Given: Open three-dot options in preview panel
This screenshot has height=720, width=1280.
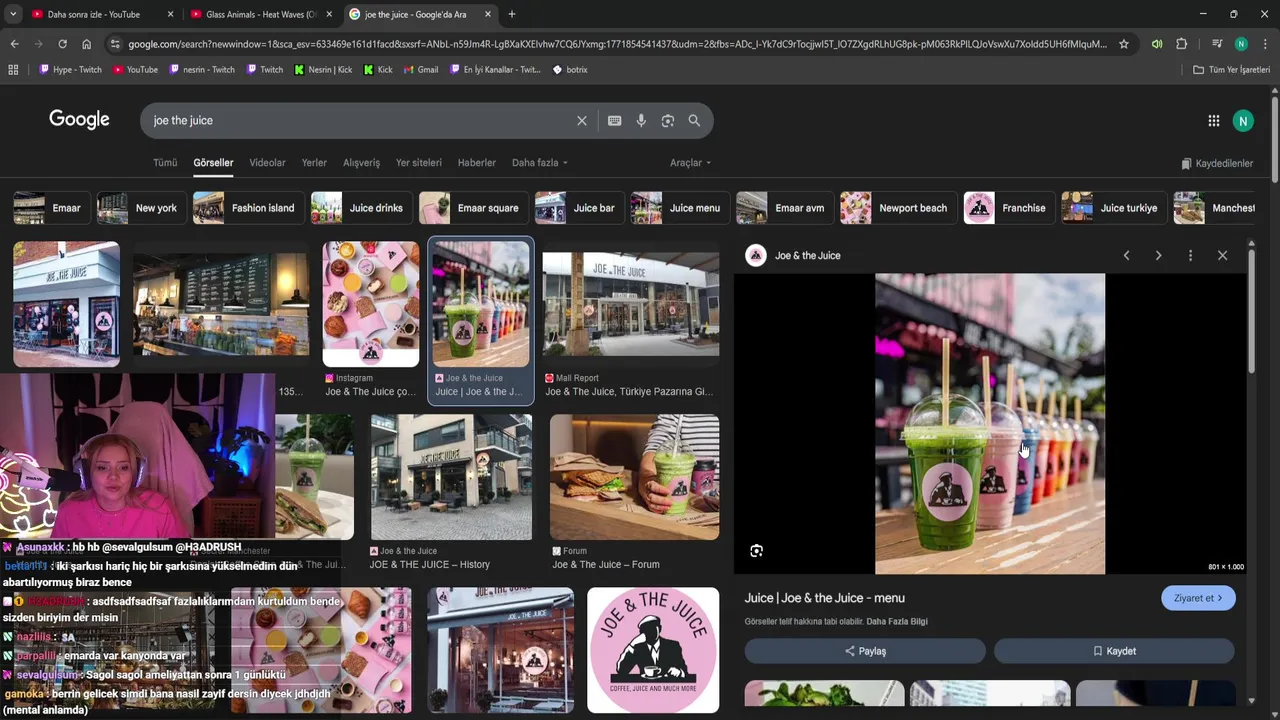Looking at the screenshot, I should pos(1190,256).
